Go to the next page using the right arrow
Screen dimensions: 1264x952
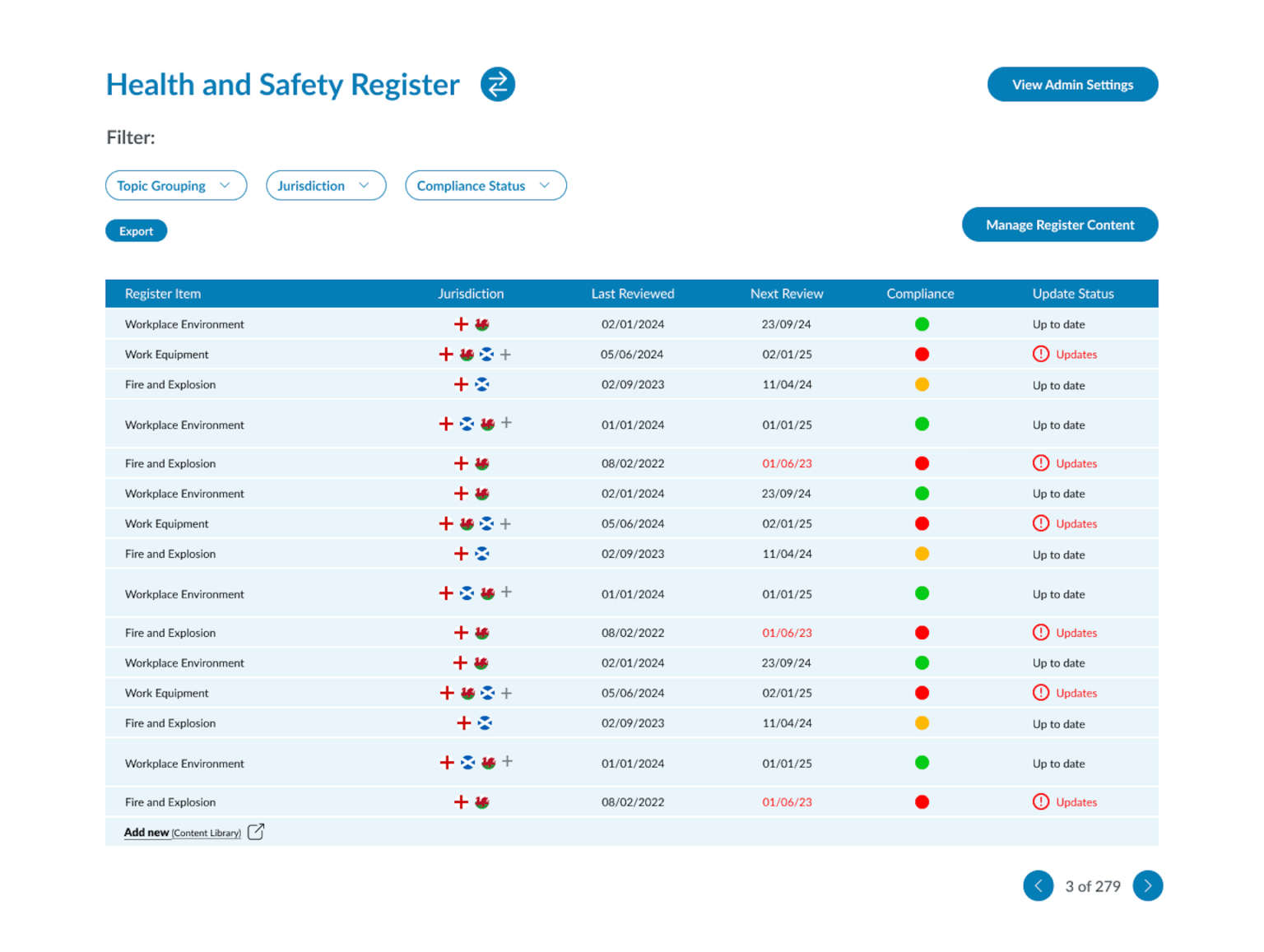click(x=1147, y=886)
